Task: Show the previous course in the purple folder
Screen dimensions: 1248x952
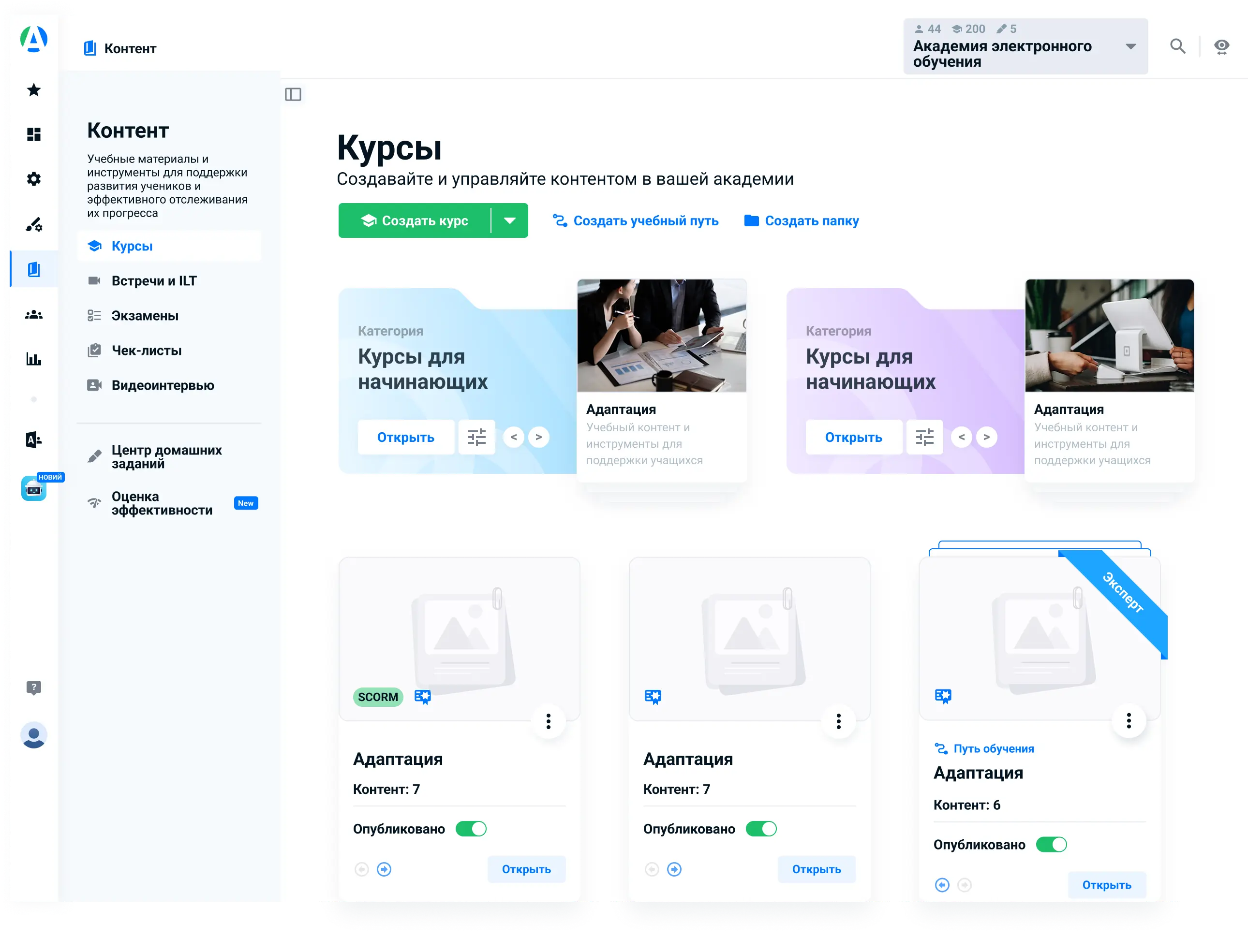Action: (x=961, y=437)
